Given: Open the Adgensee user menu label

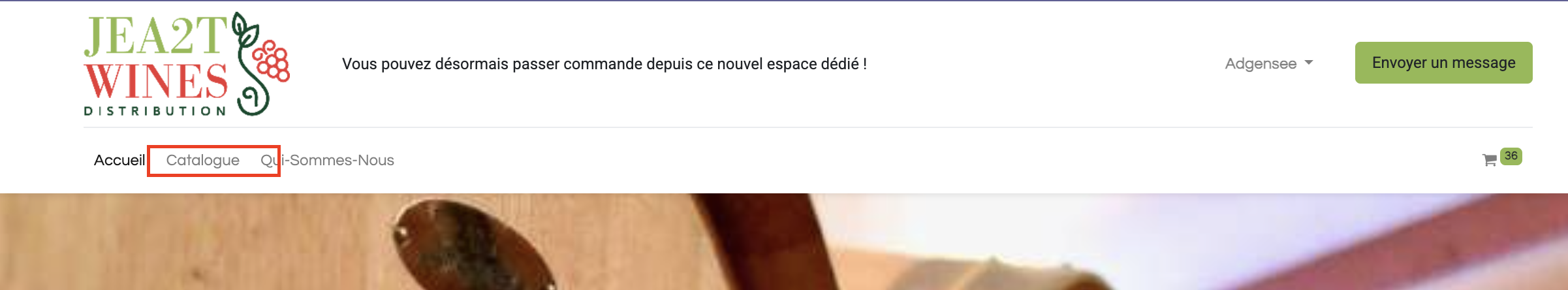Looking at the screenshot, I should coord(1261,63).
